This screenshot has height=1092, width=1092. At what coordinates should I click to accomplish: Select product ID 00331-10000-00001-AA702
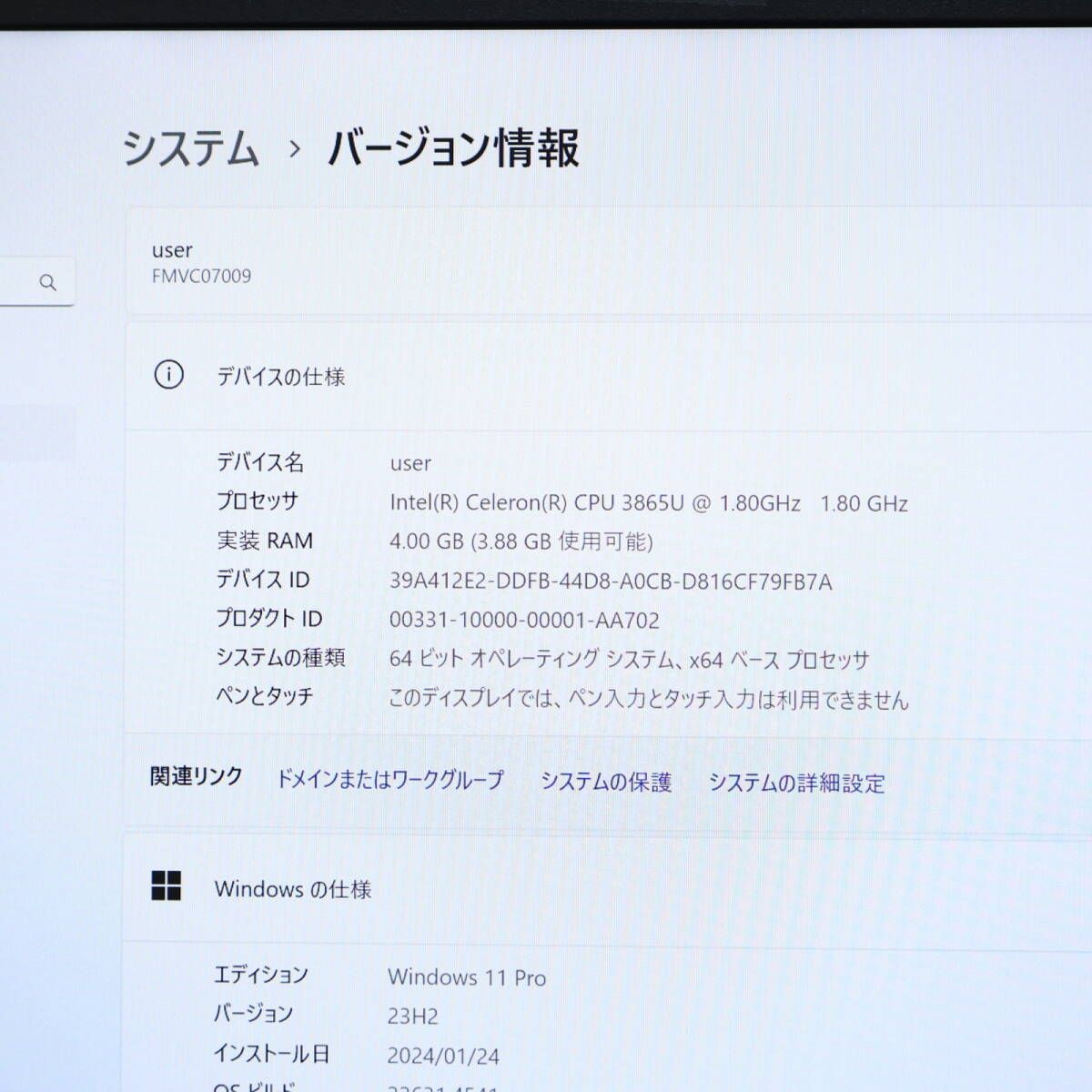coord(524,621)
